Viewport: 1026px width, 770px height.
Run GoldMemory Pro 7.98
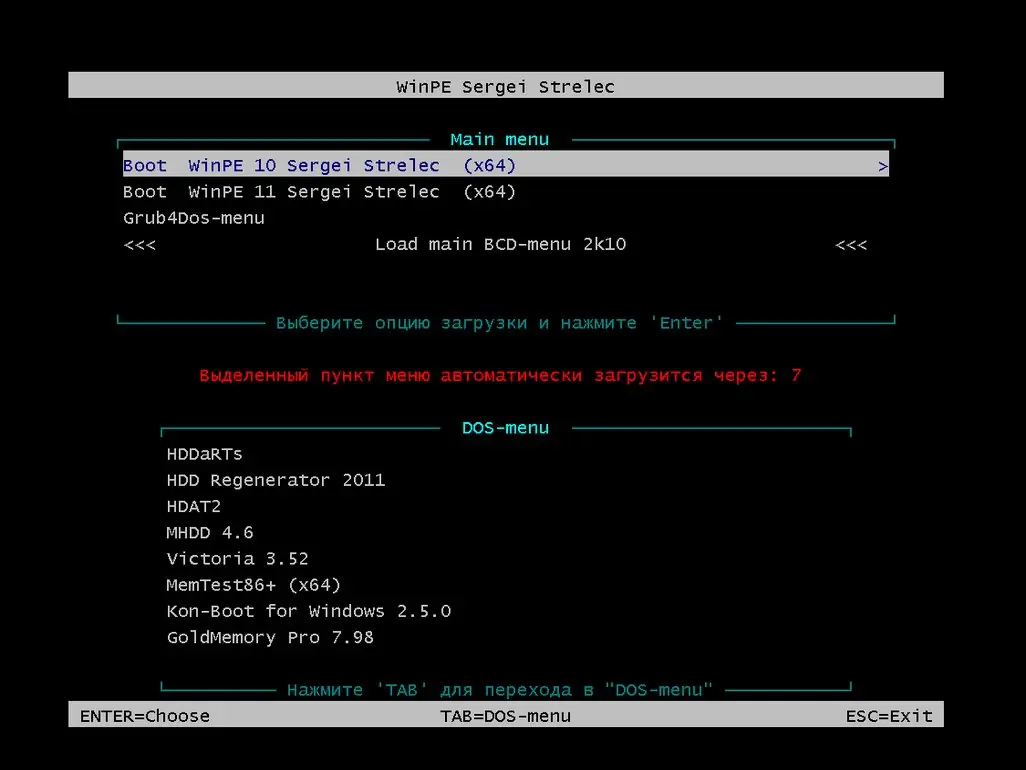click(x=270, y=637)
